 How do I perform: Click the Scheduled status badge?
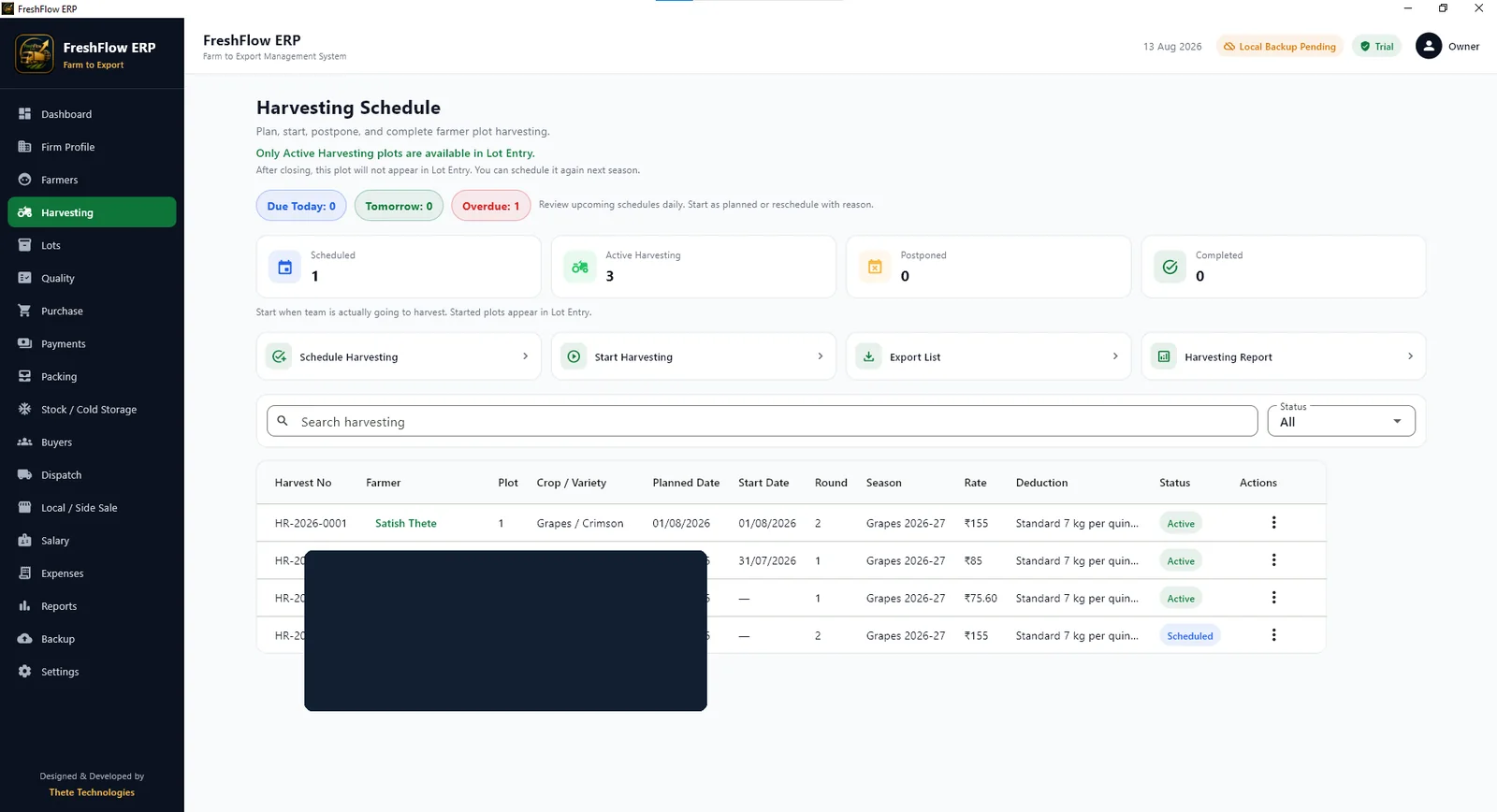tap(1189, 635)
